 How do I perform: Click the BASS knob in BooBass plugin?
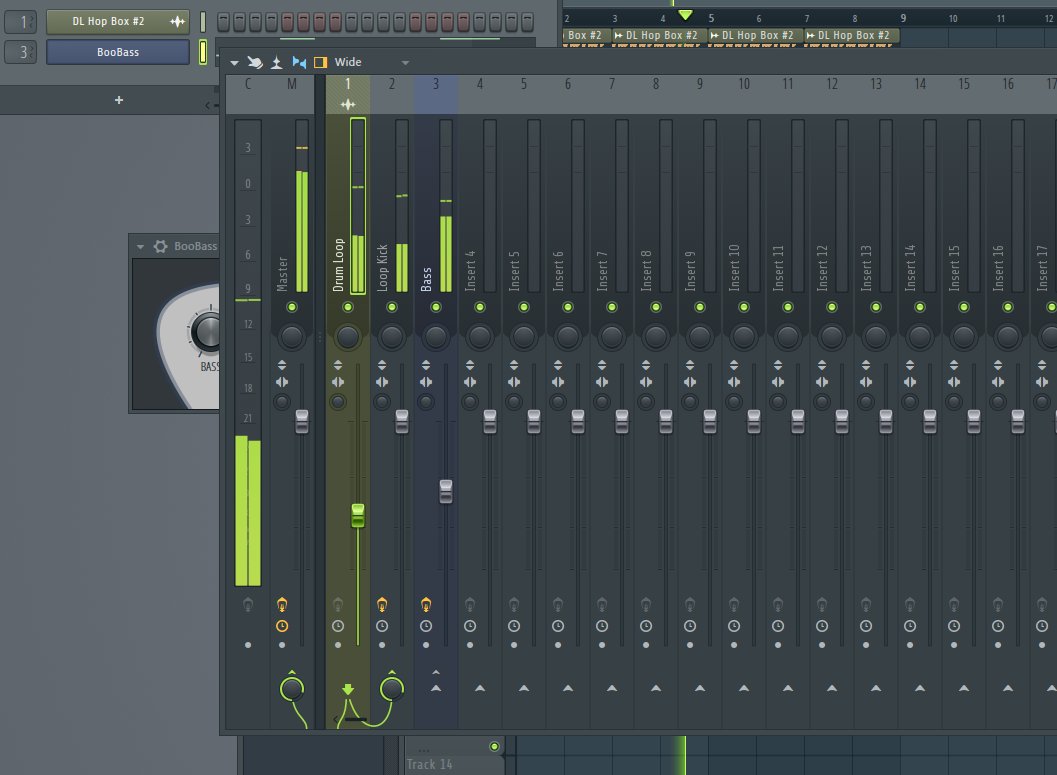pos(206,331)
